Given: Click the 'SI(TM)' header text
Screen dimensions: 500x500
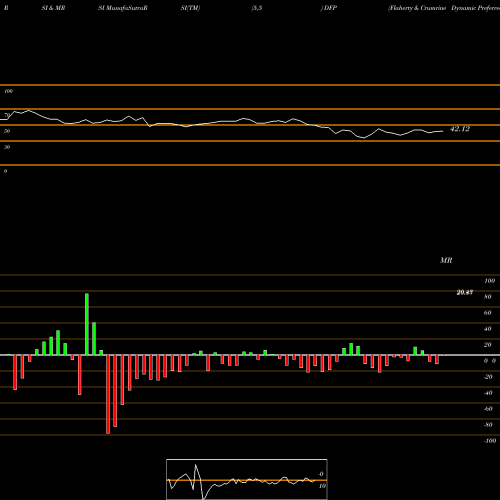Looking at the screenshot, I should pos(190,8).
